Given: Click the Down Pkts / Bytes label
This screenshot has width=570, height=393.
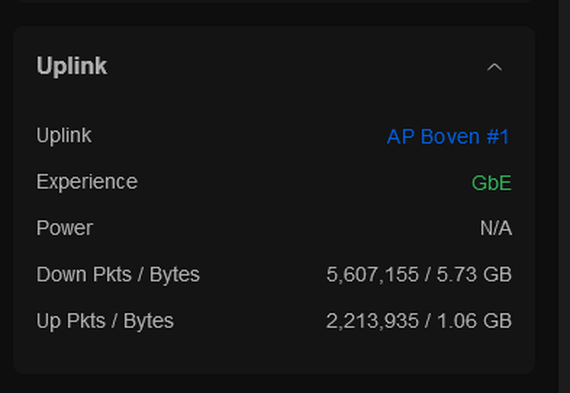Looking at the screenshot, I should (118, 274).
